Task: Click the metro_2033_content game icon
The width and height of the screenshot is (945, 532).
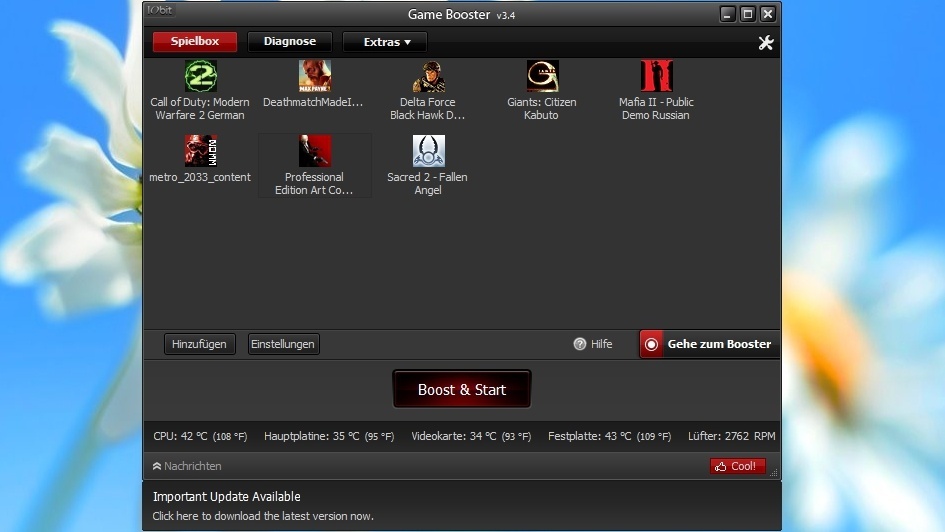Action: point(200,151)
